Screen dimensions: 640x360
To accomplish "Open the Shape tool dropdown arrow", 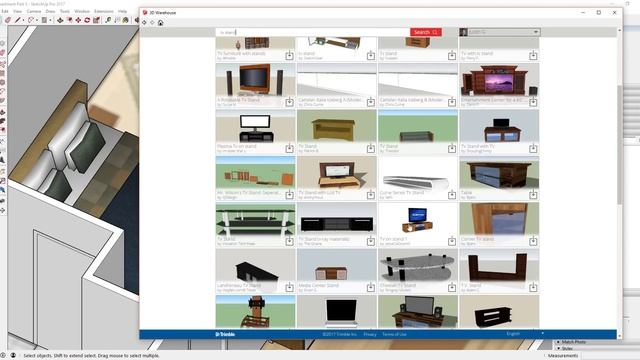I will pyautogui.click(x=50, y=20).
